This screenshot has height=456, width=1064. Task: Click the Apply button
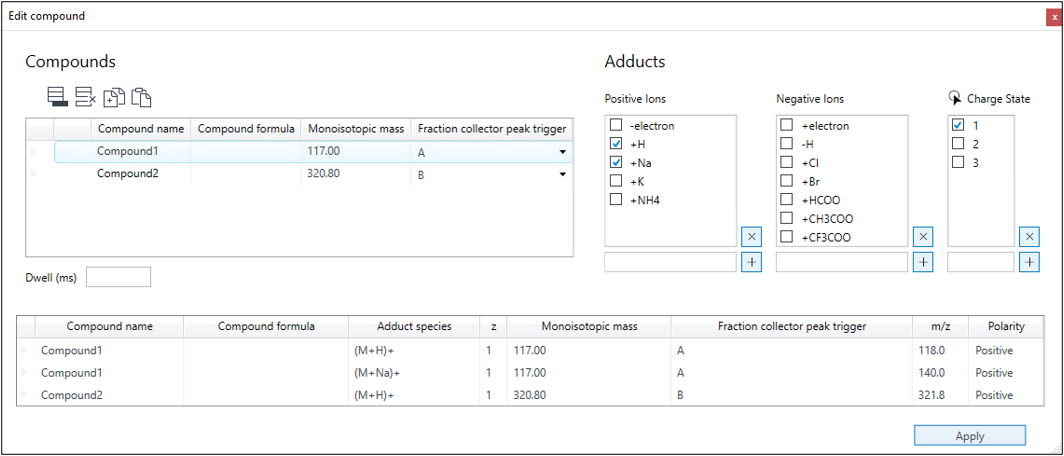[970, 436]
